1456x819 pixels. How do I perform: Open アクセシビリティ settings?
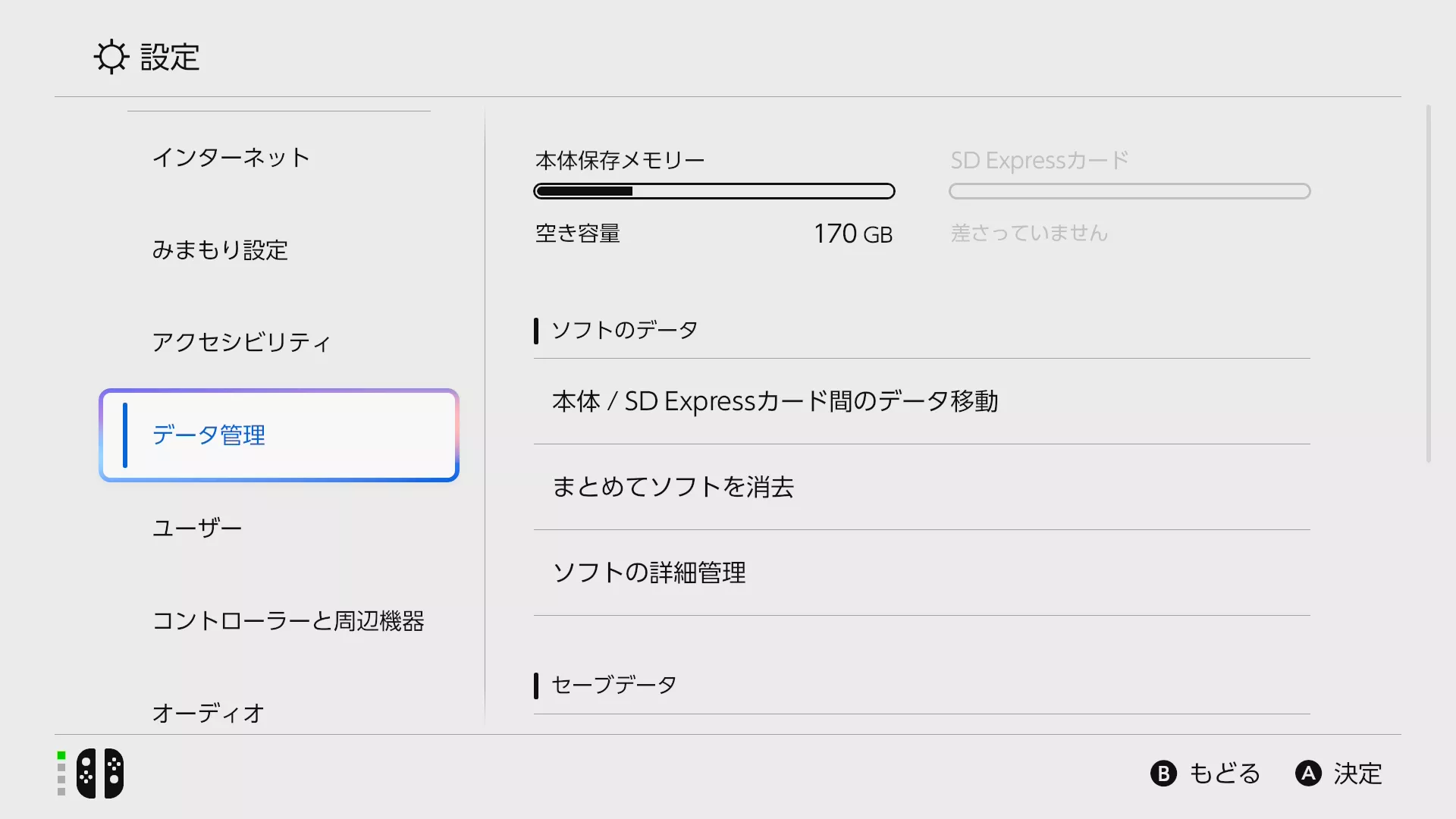(x=242, y=342)
